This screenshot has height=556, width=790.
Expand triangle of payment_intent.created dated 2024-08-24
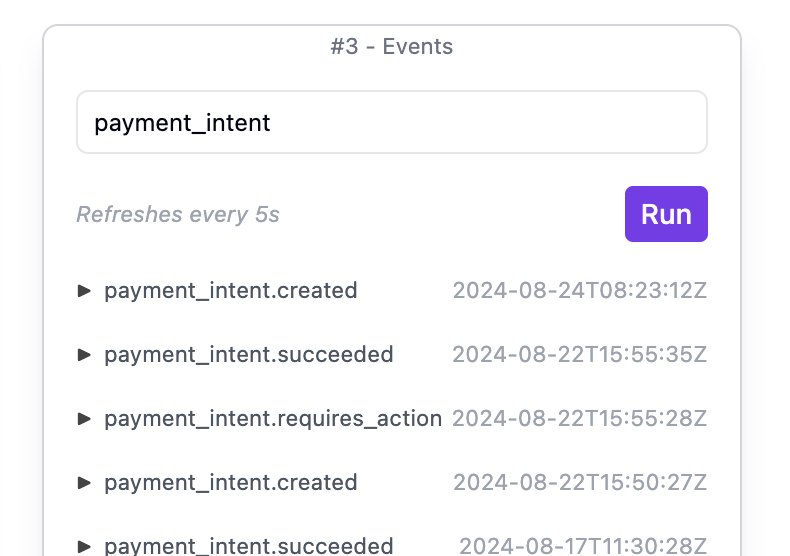coord(85,291)
